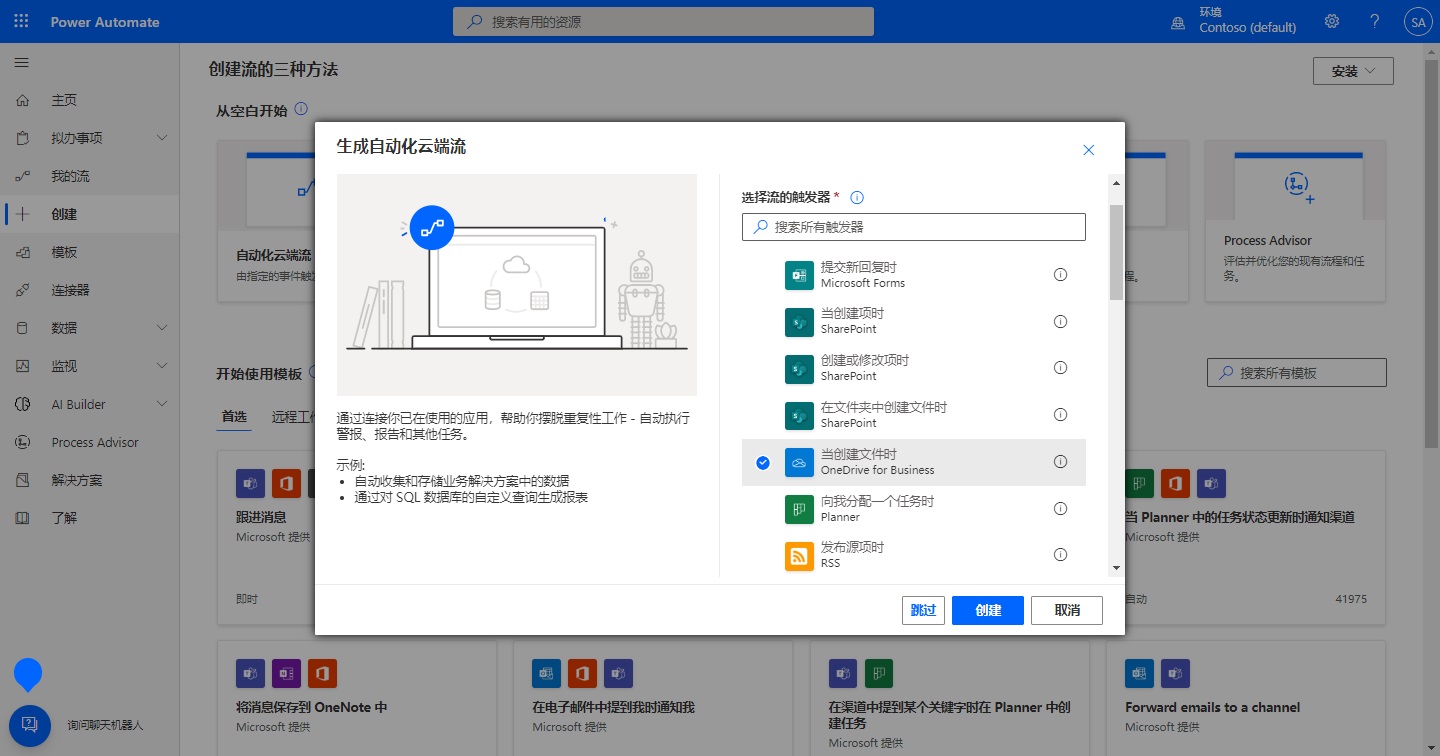1440x756 pixels.
Task: Click the 搜索所有模板 search box
Action: pyautogui.click(x=1297, y=373)
